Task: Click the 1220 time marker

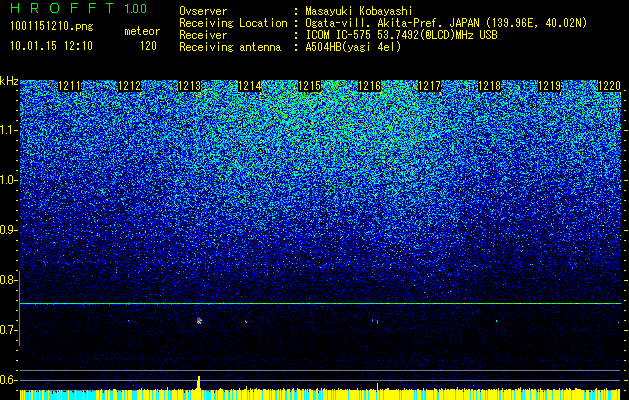Action: [x=610, y=86]
